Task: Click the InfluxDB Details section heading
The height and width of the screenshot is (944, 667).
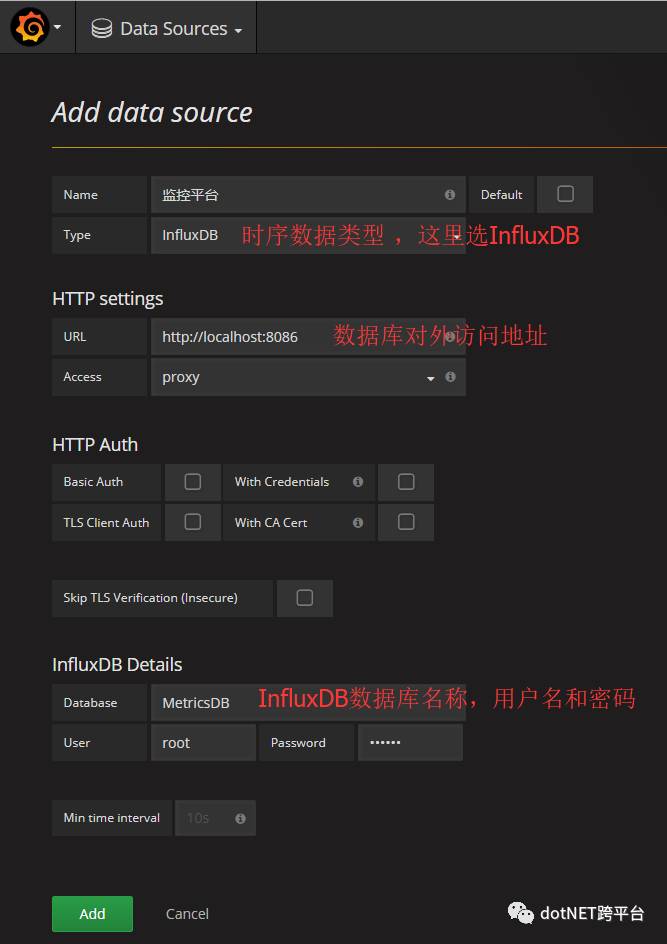Action: pos(117,665)
